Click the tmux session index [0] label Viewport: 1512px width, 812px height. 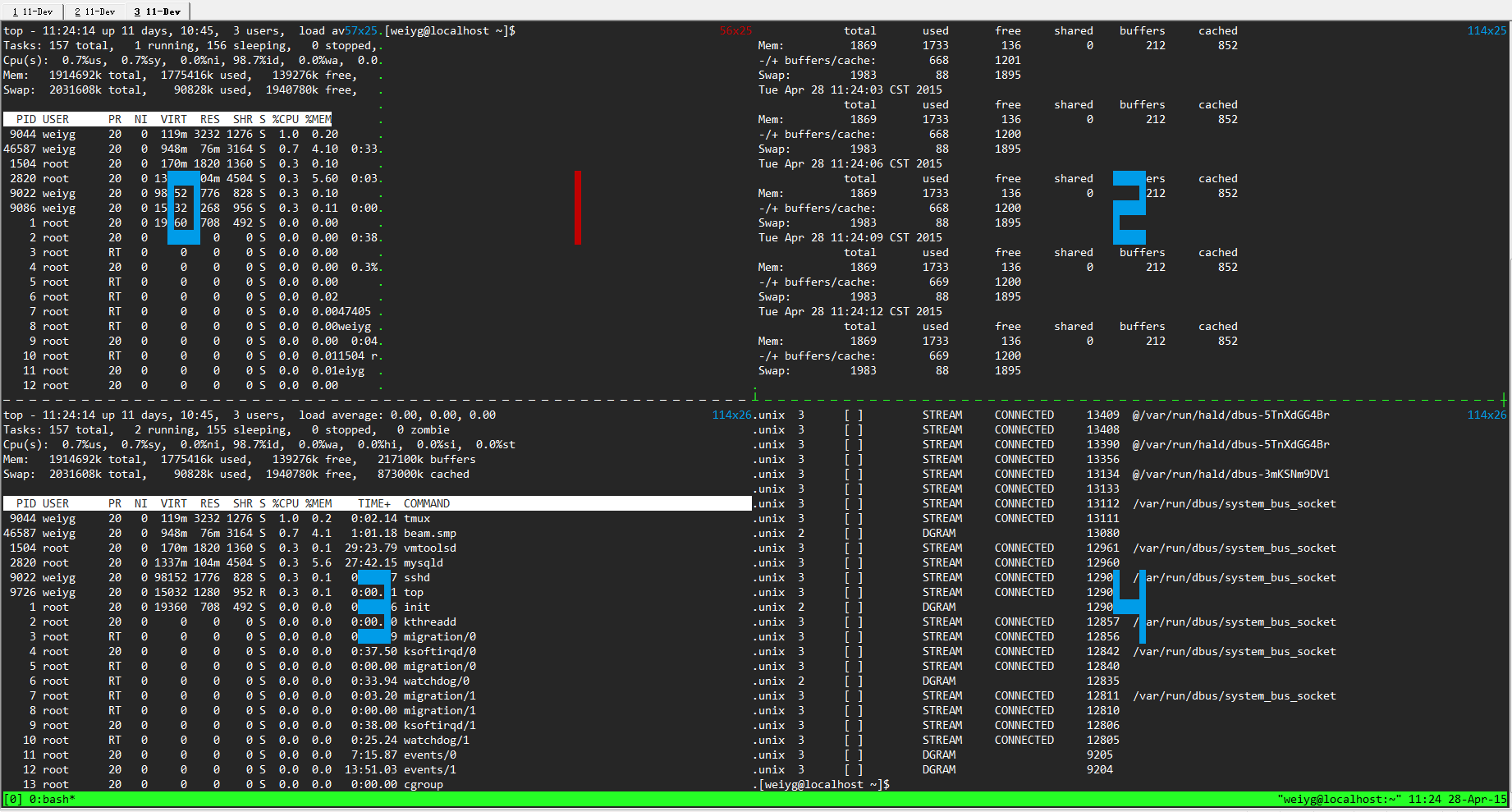[13, 799]
